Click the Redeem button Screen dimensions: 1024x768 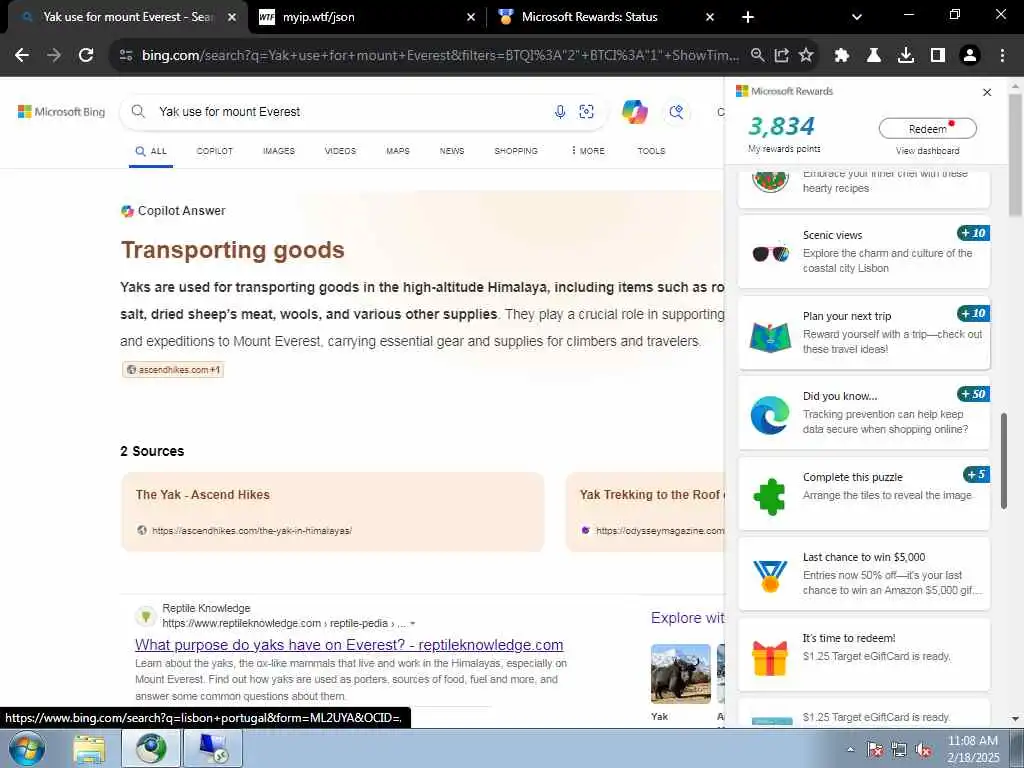927,129
